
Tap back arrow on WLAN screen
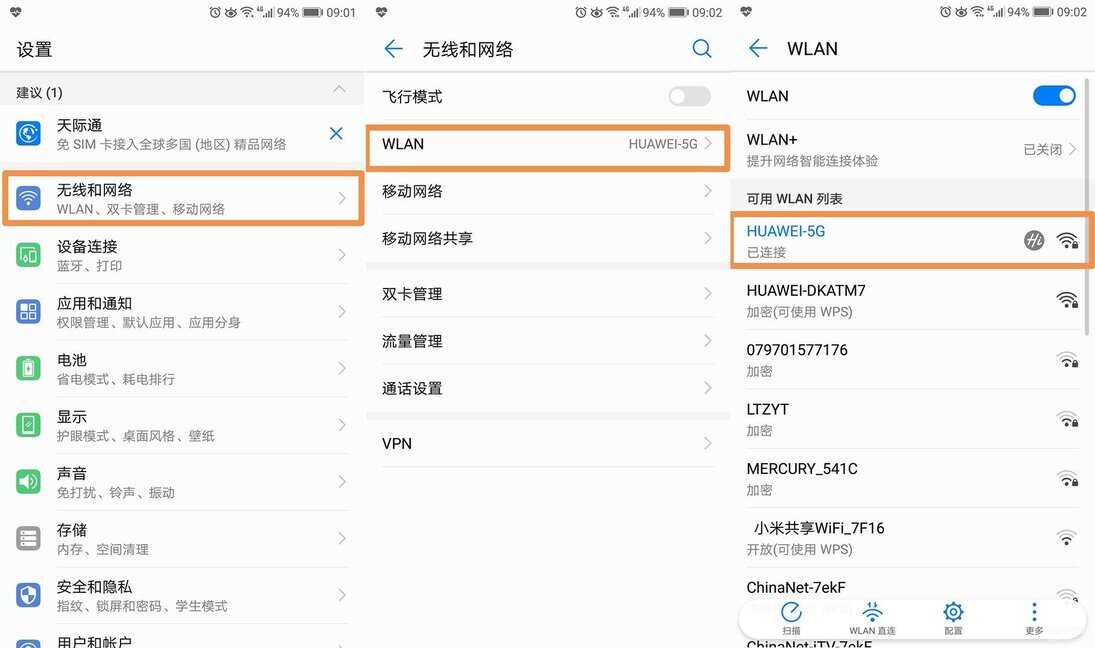[x=758, y=48]
